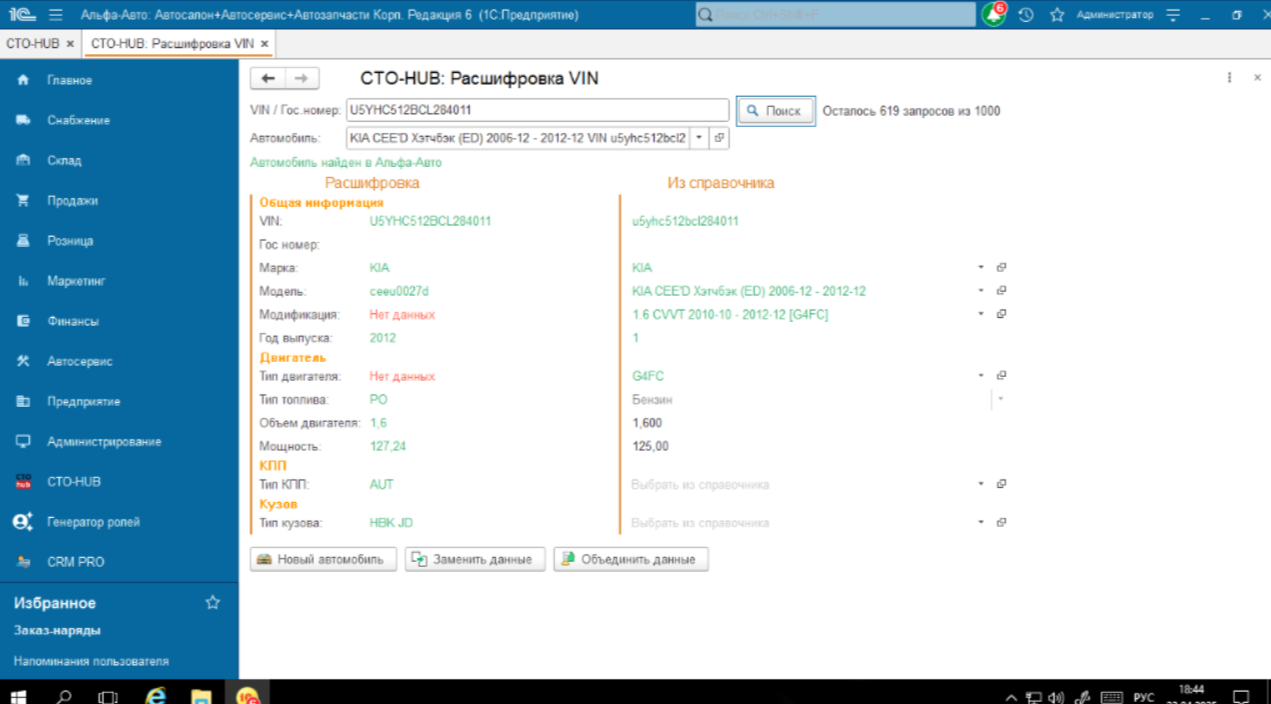This screenshot has height=704, width=1271.
Task: Expand the Модификация 1.6 CVVT dropdown
Action: click(981, 314)
